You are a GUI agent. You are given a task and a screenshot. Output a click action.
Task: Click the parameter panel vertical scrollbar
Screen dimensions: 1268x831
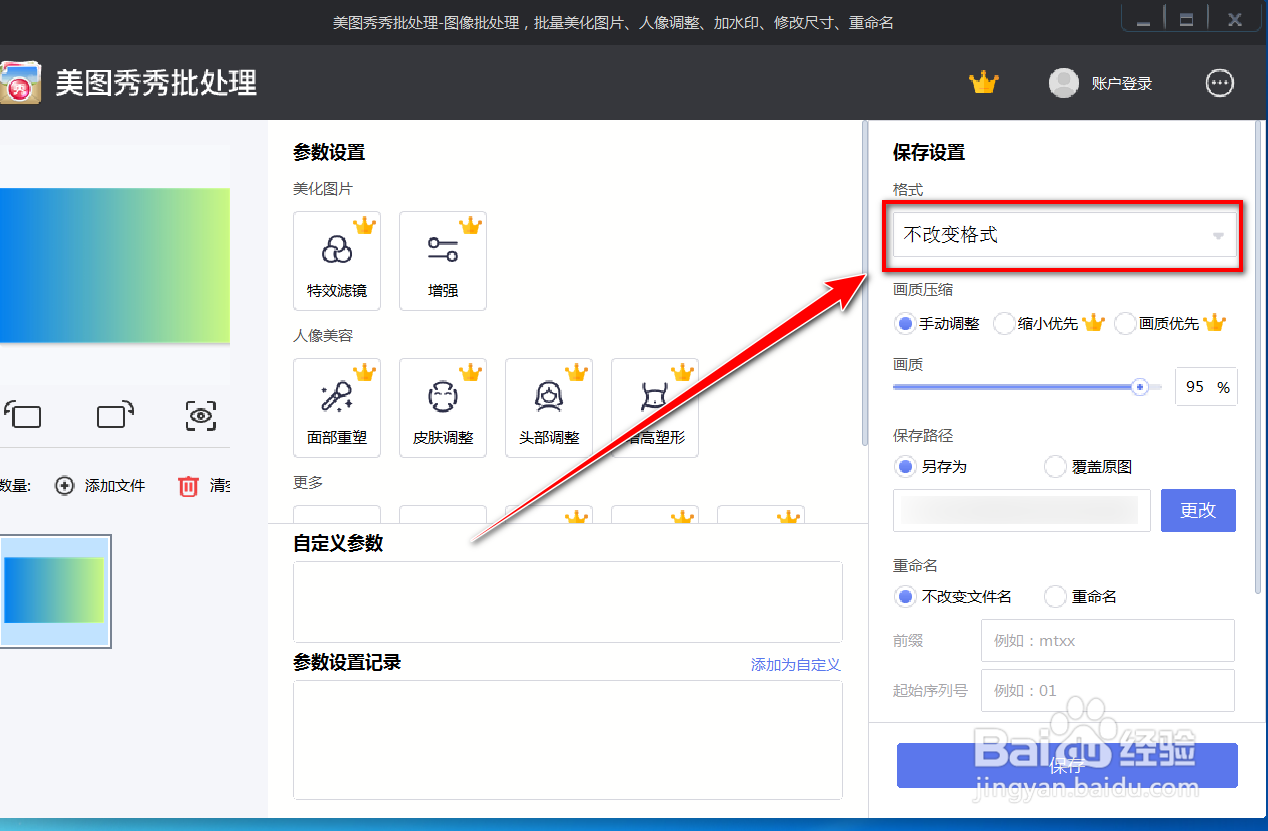(x=864, y=285)
